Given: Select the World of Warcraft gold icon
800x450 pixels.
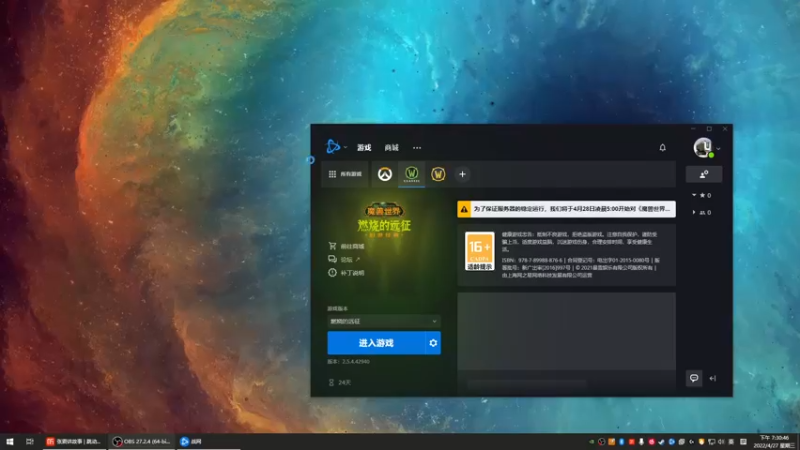Looking at the screenshot, I should pyautogui.click(x=438, y=174).
